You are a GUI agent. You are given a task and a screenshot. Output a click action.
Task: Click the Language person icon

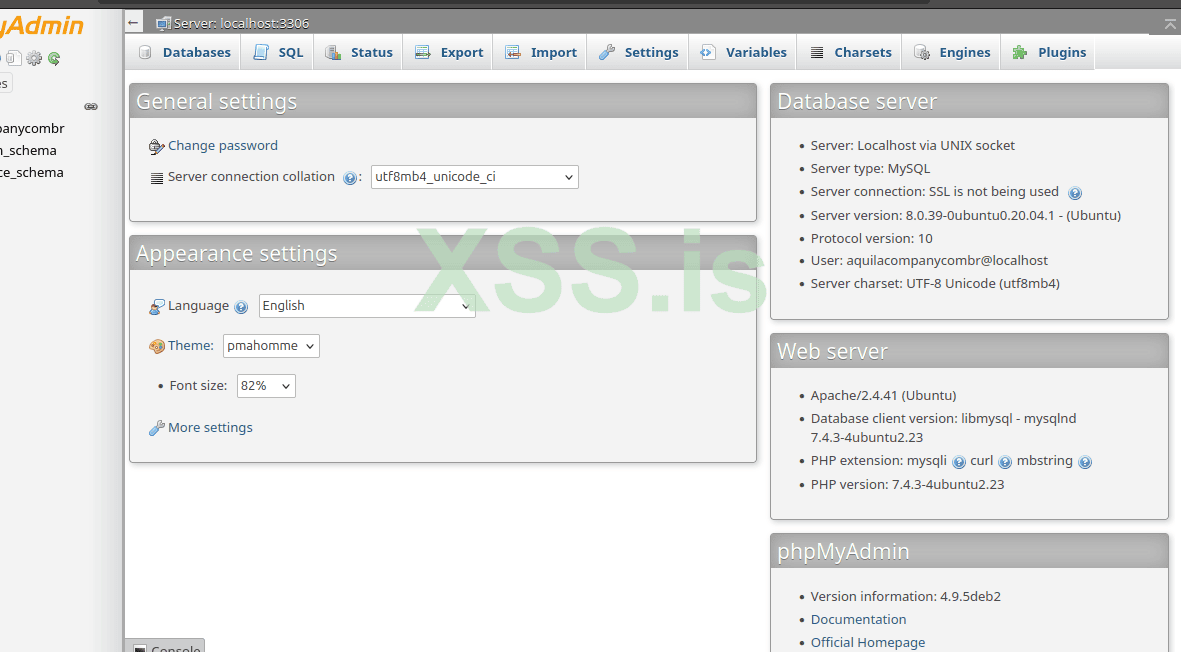tap(157, 306)
